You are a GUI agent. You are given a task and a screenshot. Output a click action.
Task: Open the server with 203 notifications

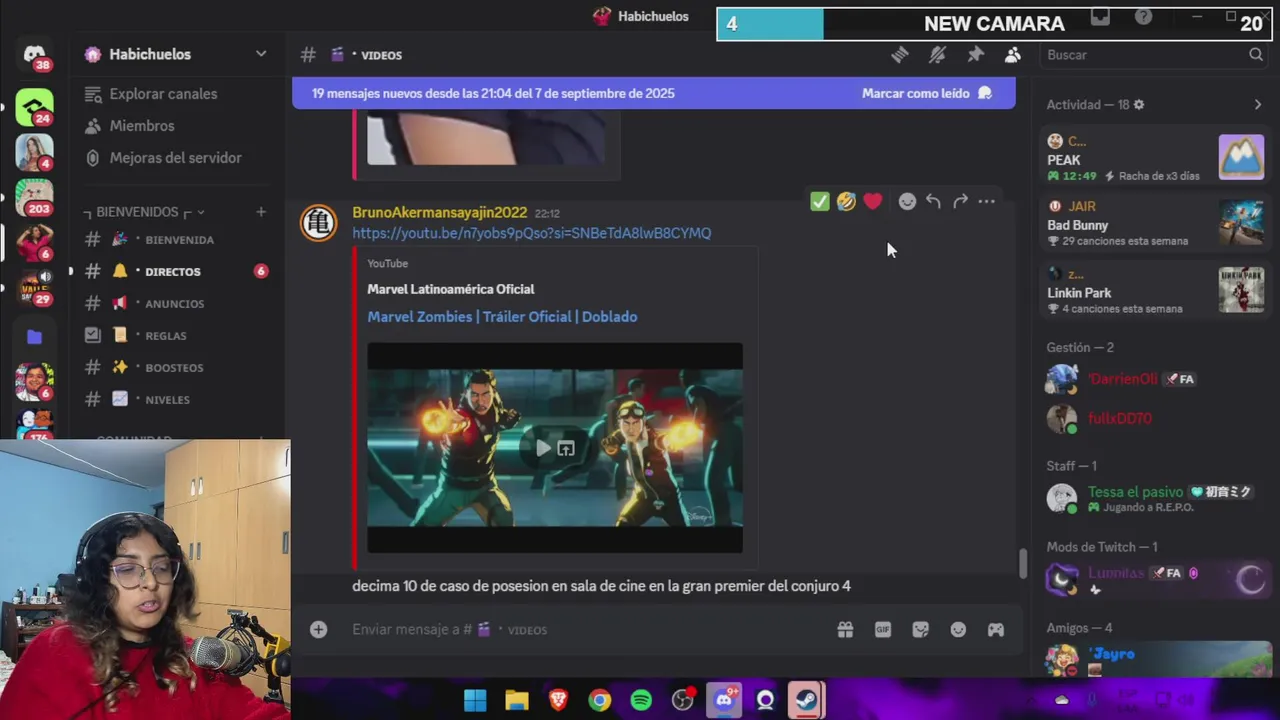(35, 197)
